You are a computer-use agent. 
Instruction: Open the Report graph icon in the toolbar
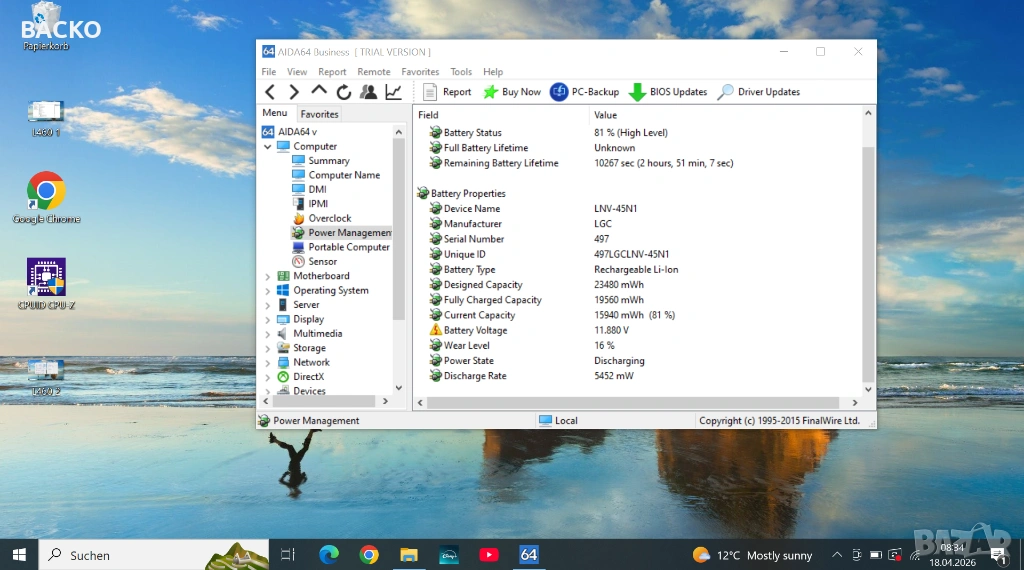[x=394, y=92]
